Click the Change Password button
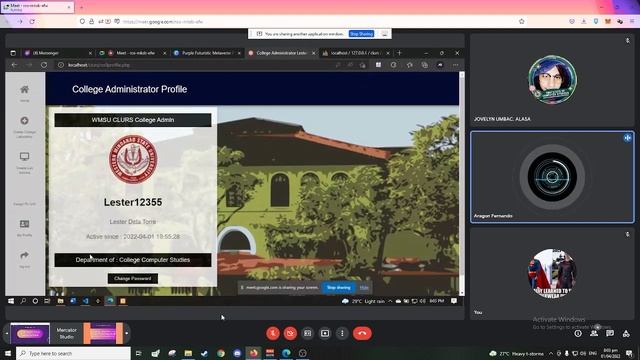Viewport: 640px width, 360px height. [133, 278]
